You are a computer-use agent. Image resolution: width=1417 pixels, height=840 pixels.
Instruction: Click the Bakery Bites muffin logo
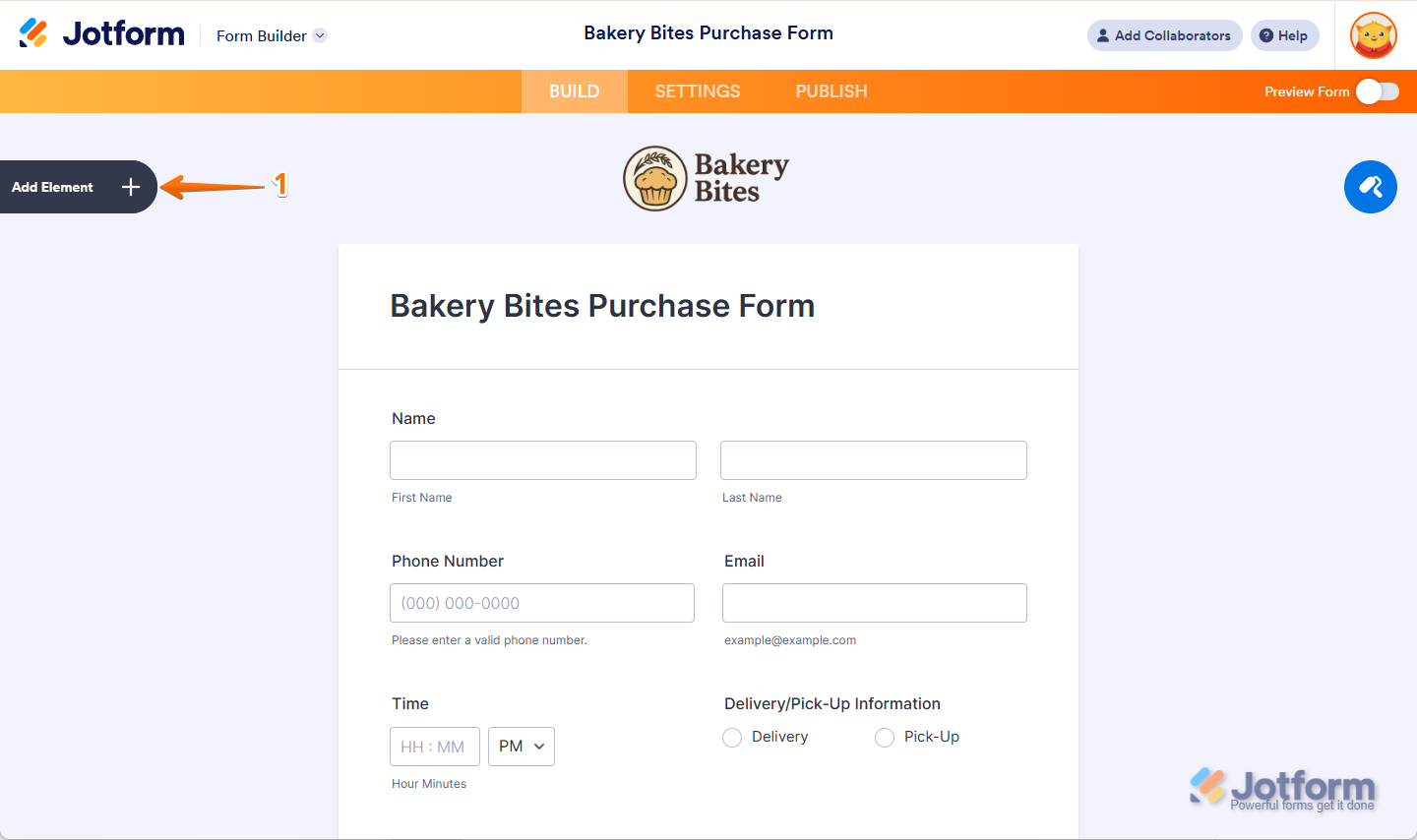point(655,179)
